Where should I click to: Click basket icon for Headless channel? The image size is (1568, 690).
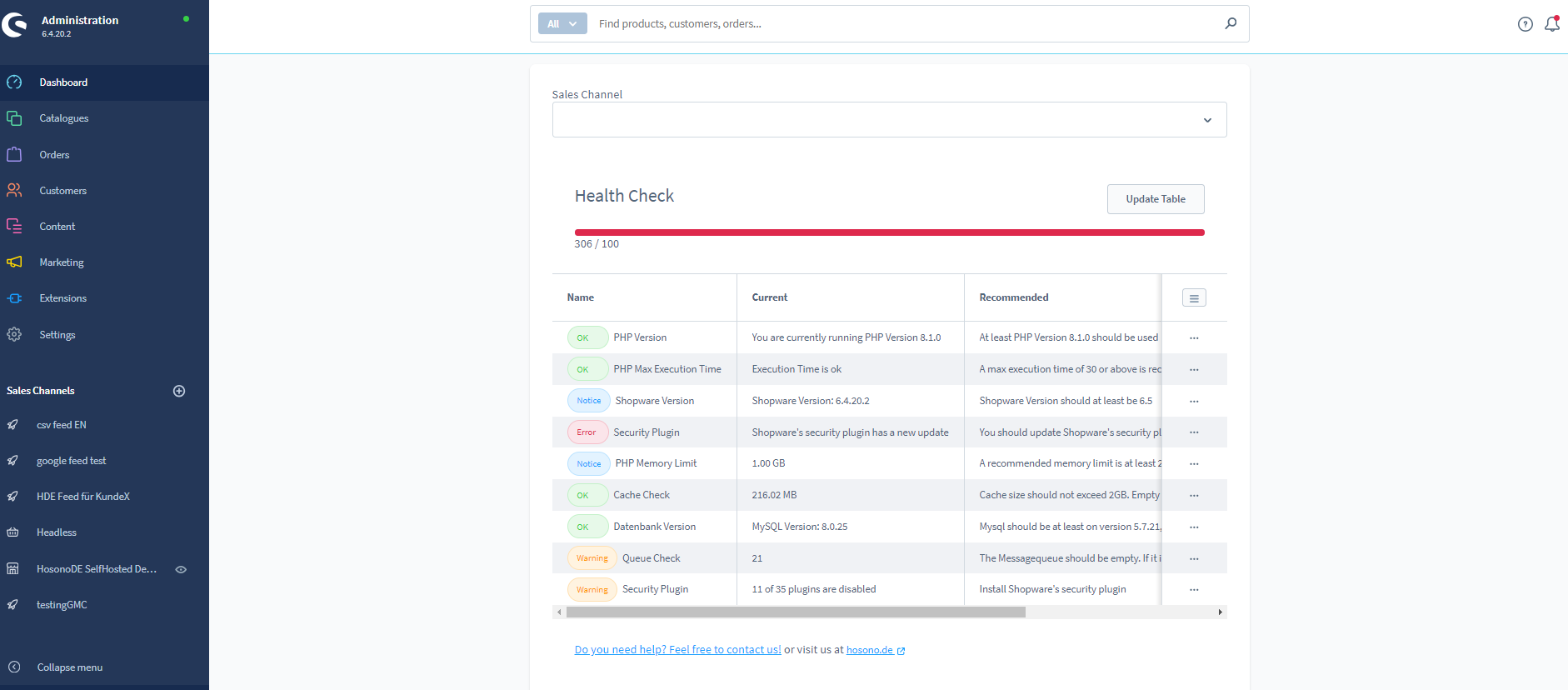[x=12, y=532]
